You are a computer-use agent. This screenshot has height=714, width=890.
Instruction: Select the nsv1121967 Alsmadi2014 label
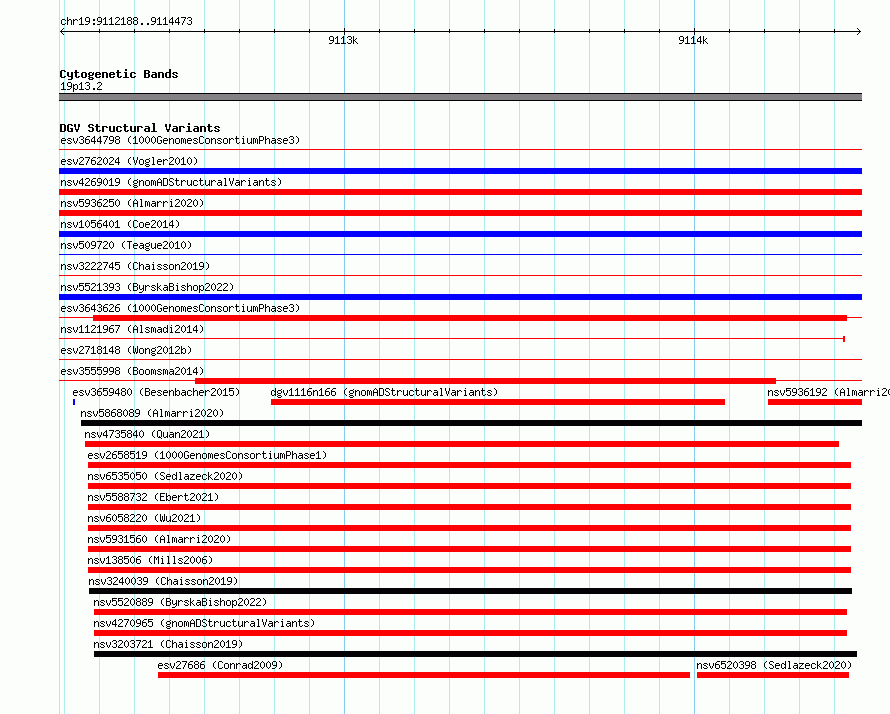[x=132, y=329]
